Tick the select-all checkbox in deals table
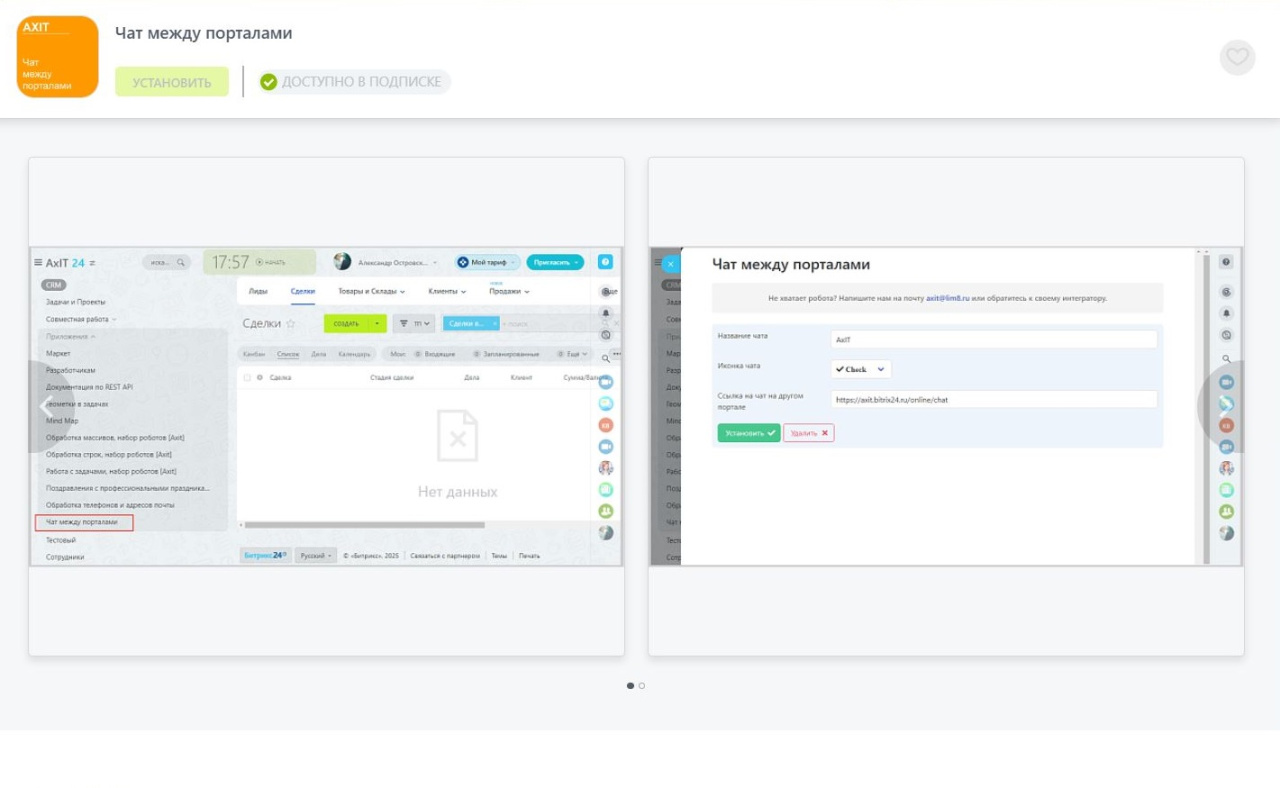The height and width of the screenshot is (788, 1280). click(x=247, y=378)
